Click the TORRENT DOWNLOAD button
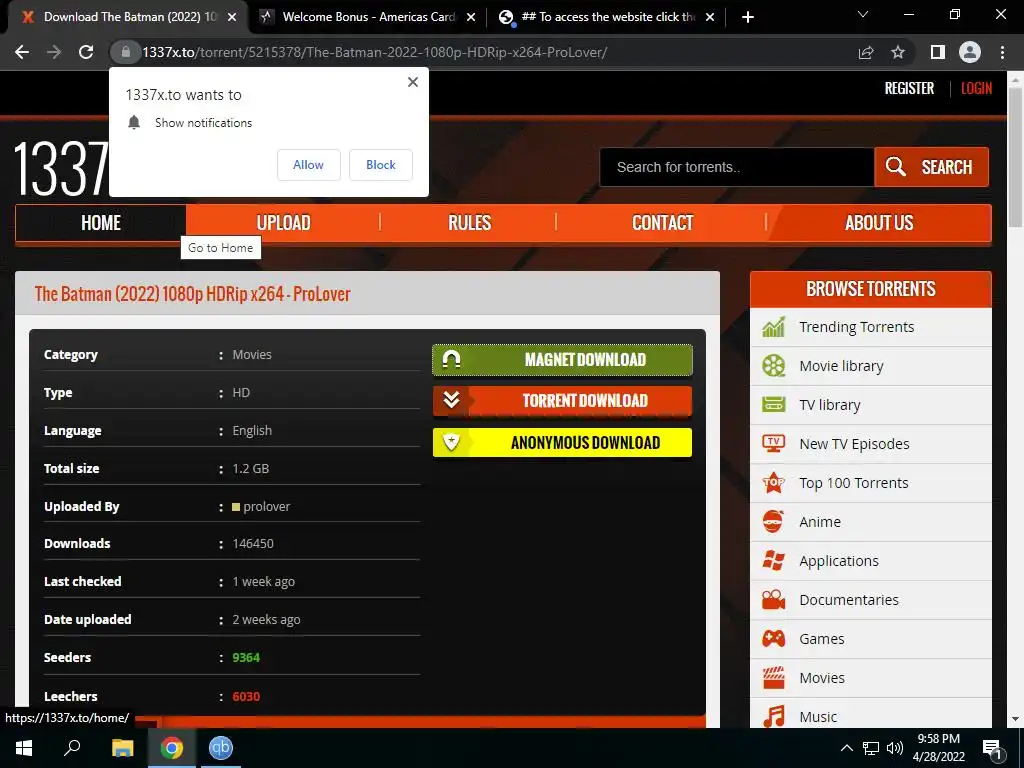The image size is (1024, 768). tap(562, 401)
